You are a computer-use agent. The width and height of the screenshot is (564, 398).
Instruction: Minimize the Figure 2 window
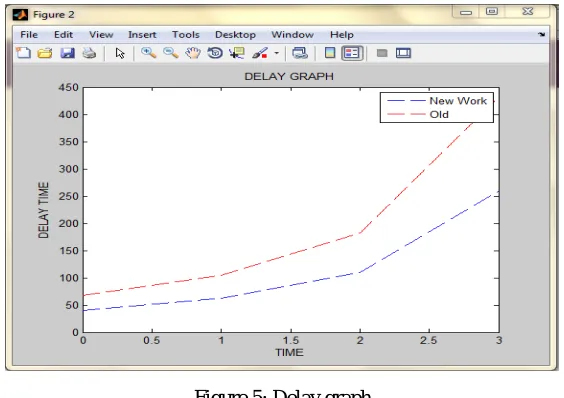(x=466, y=12)
